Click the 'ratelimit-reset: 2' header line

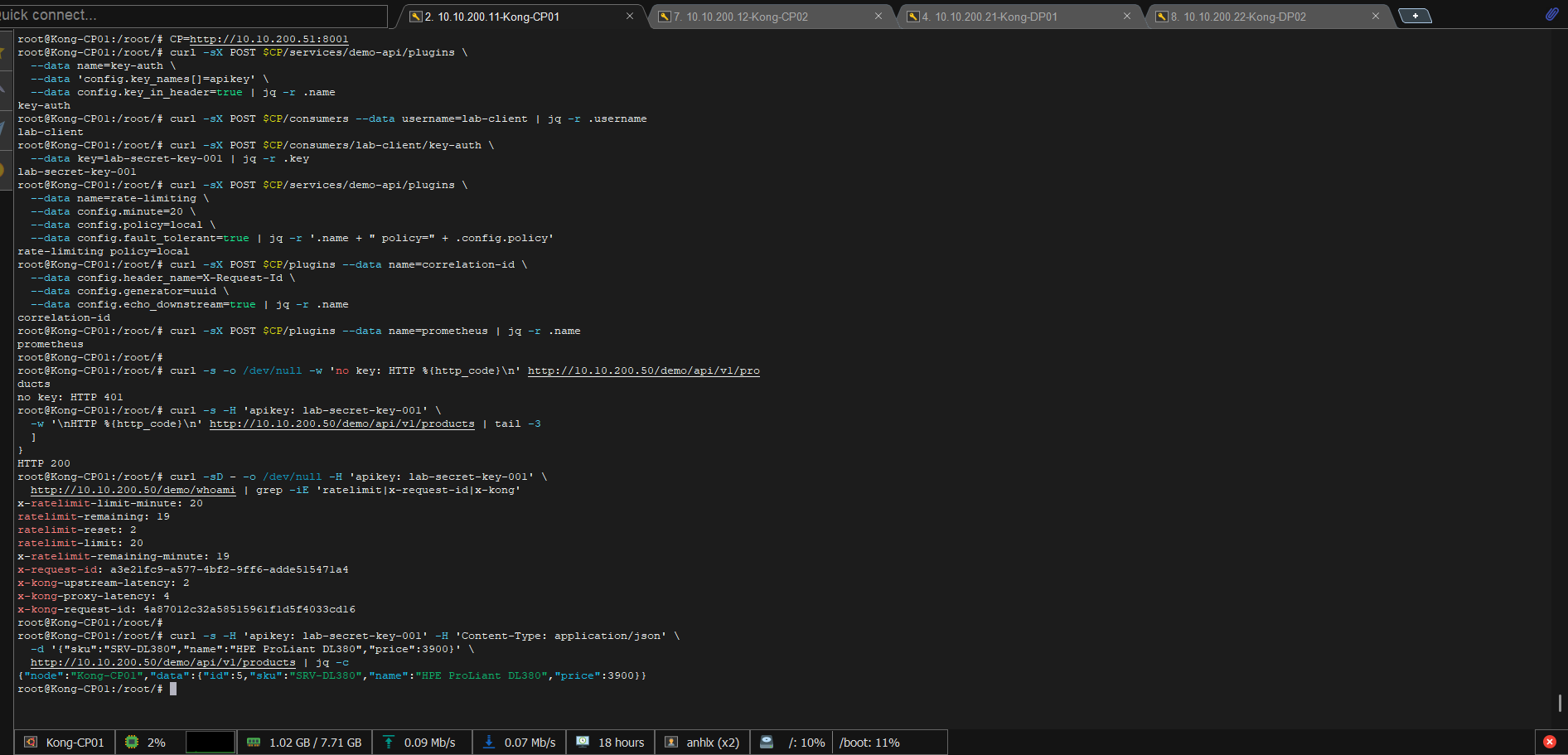[77, 530]
